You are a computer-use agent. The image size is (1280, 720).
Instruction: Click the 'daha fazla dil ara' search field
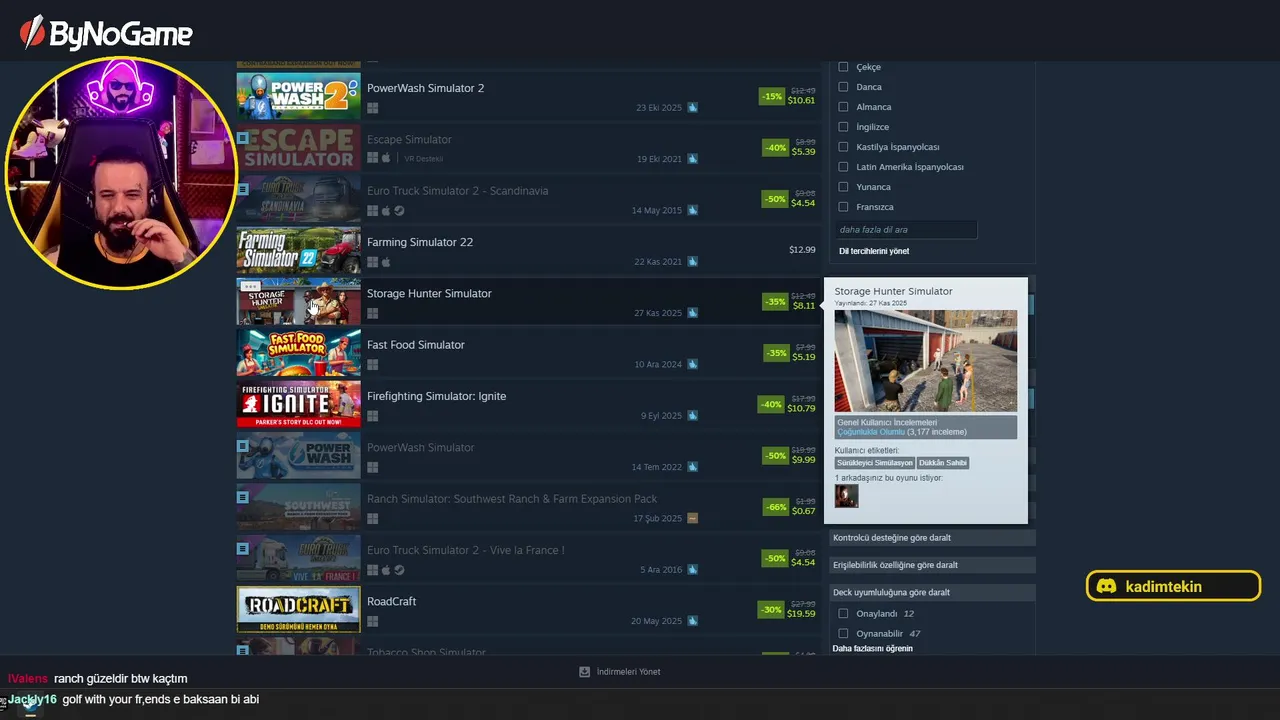[906, 230]
